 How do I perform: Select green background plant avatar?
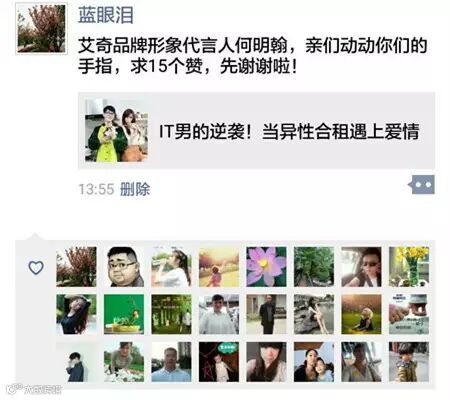pyautogui.click(x=124, y=314)
